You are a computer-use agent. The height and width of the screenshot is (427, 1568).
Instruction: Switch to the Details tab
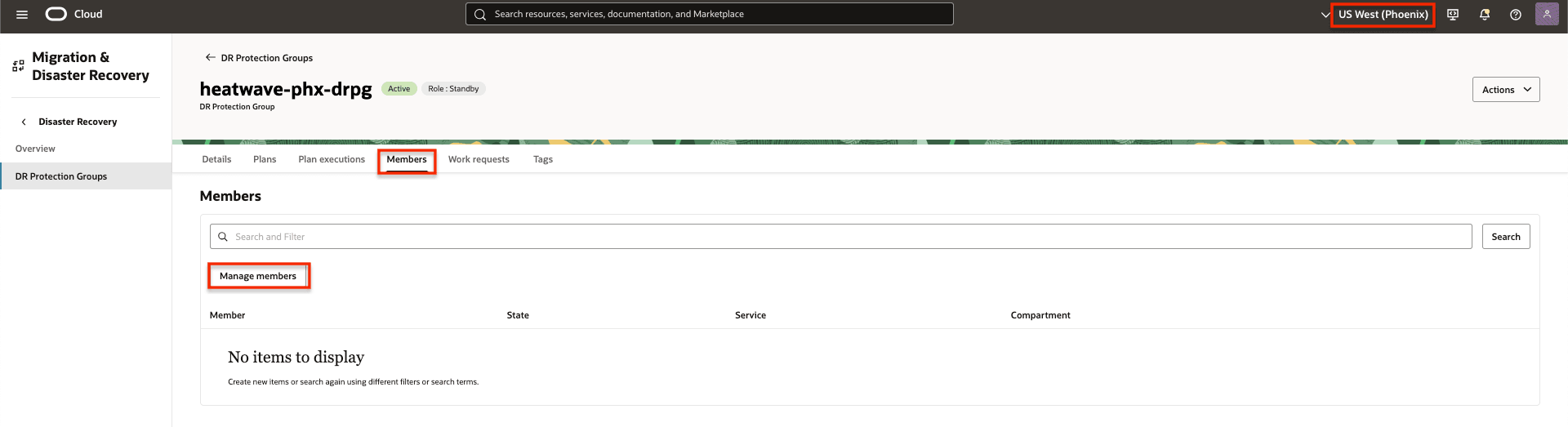(216, 159)
